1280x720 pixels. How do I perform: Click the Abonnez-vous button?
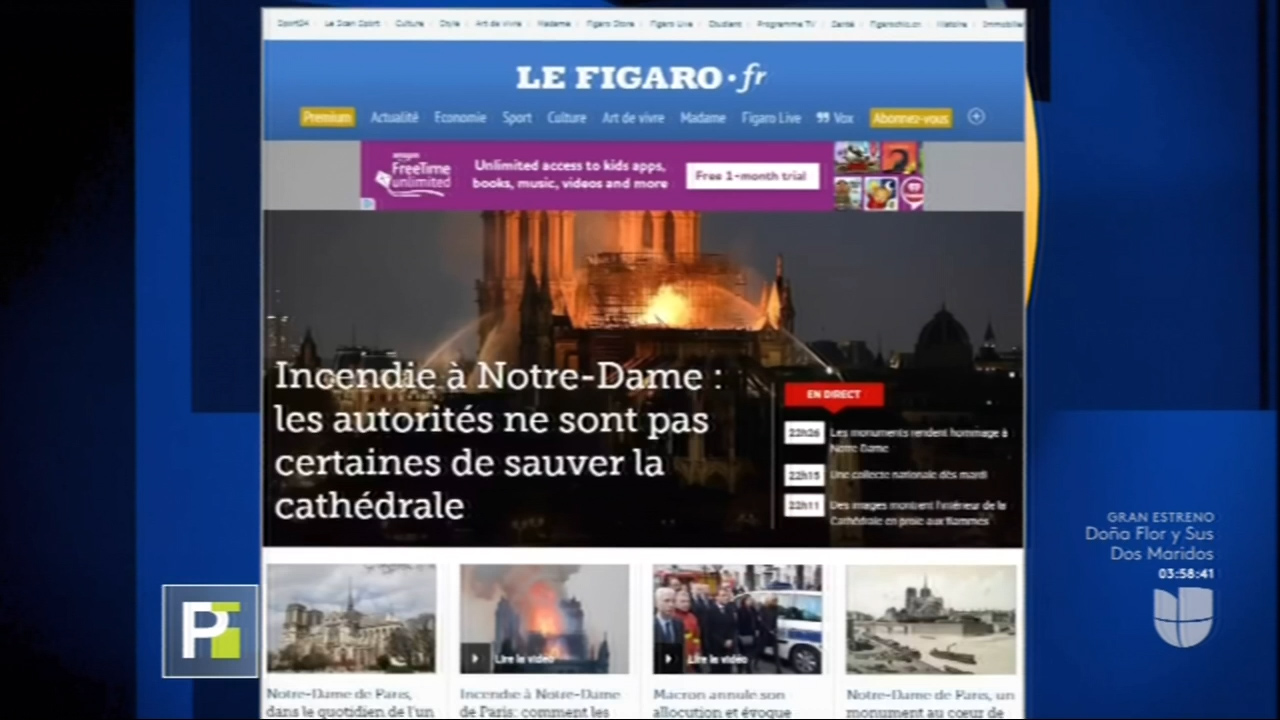coord(910,118)
